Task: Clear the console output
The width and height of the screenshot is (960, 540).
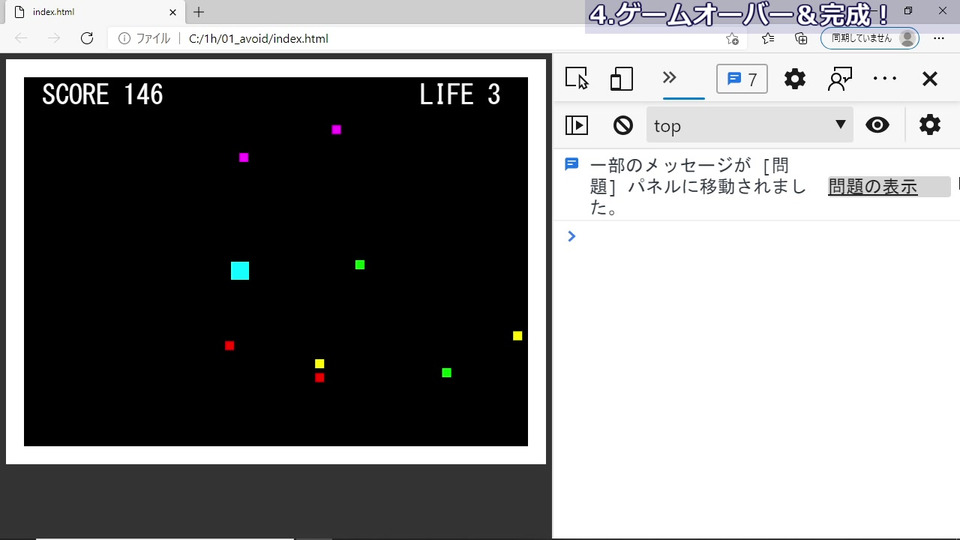Action: click(623, 125)
